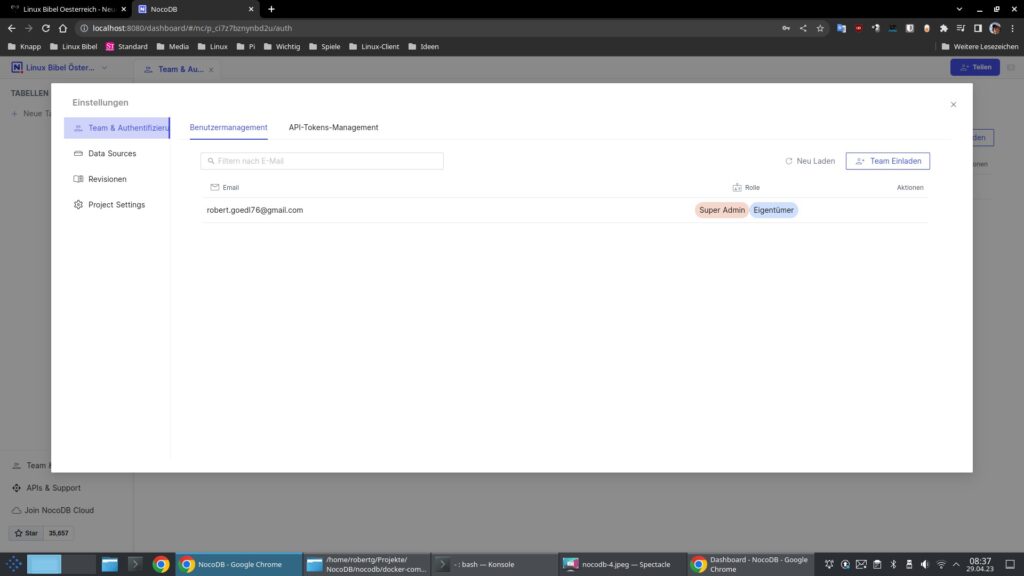Open the Google Translate extension icon

(x=841, y=28)
